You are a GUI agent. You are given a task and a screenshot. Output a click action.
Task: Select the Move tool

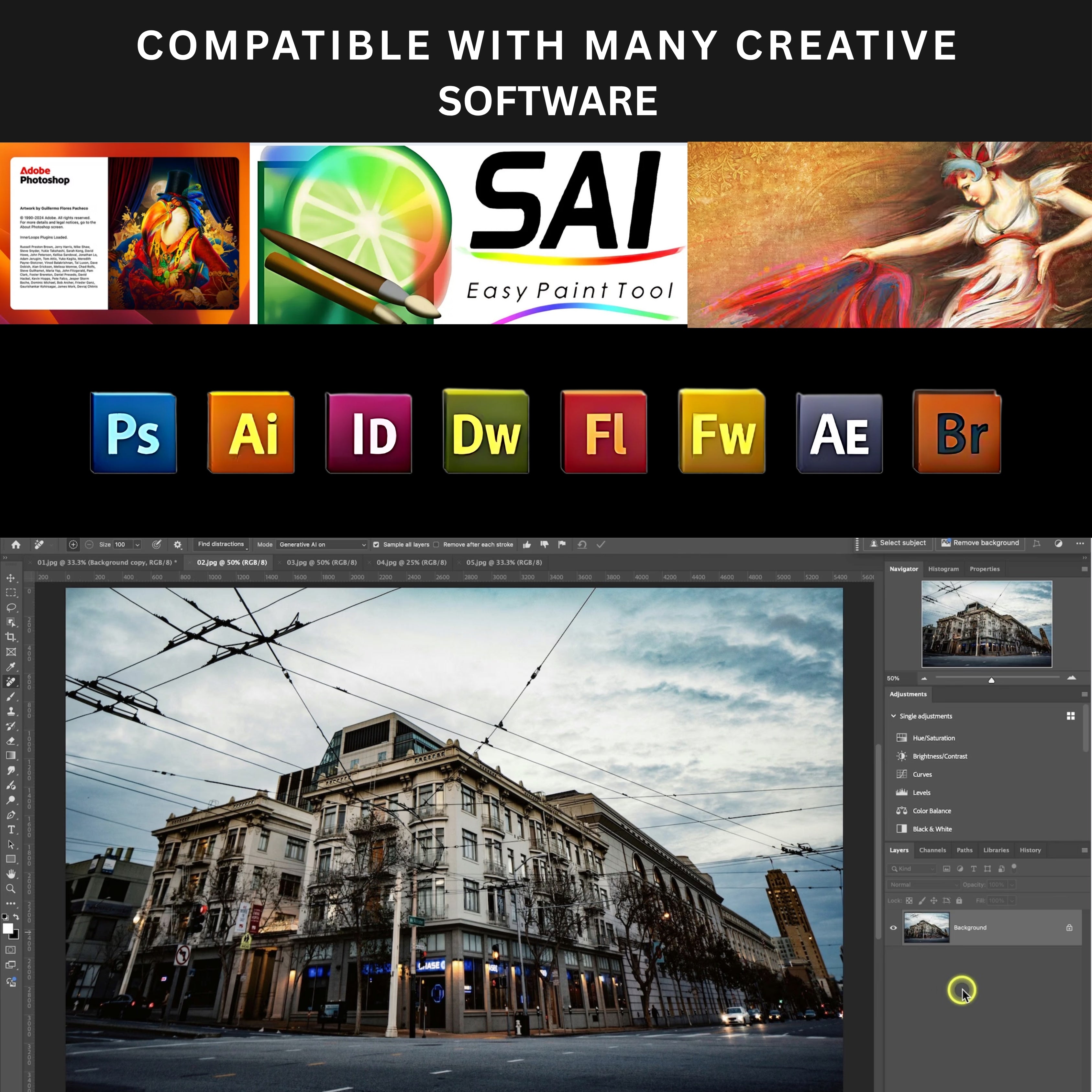coord(11,578)
